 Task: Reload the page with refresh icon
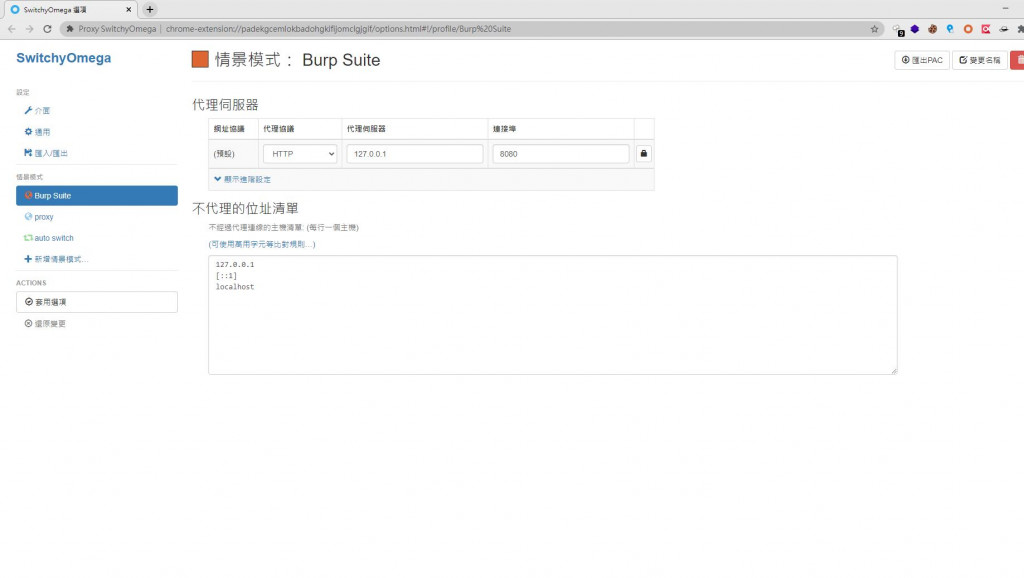[x=47, y=29]
